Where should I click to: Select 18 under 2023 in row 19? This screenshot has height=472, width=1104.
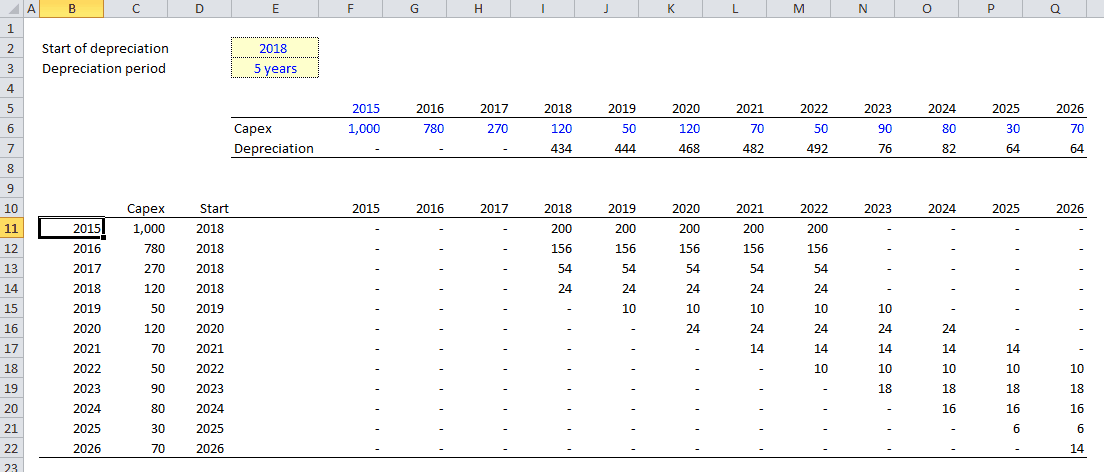coord(885,388)
